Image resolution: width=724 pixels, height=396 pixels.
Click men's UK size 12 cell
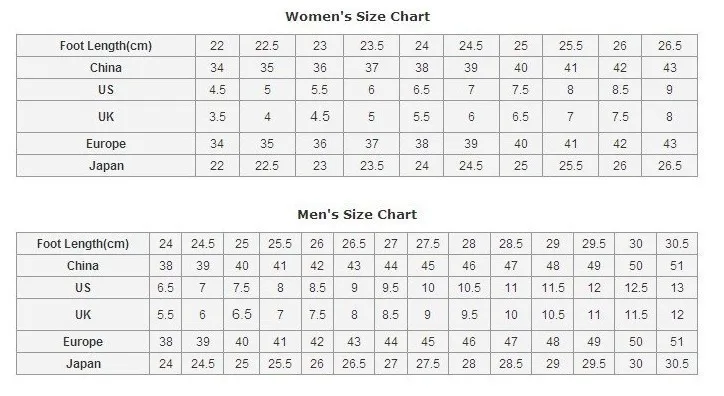pos(677,315)
